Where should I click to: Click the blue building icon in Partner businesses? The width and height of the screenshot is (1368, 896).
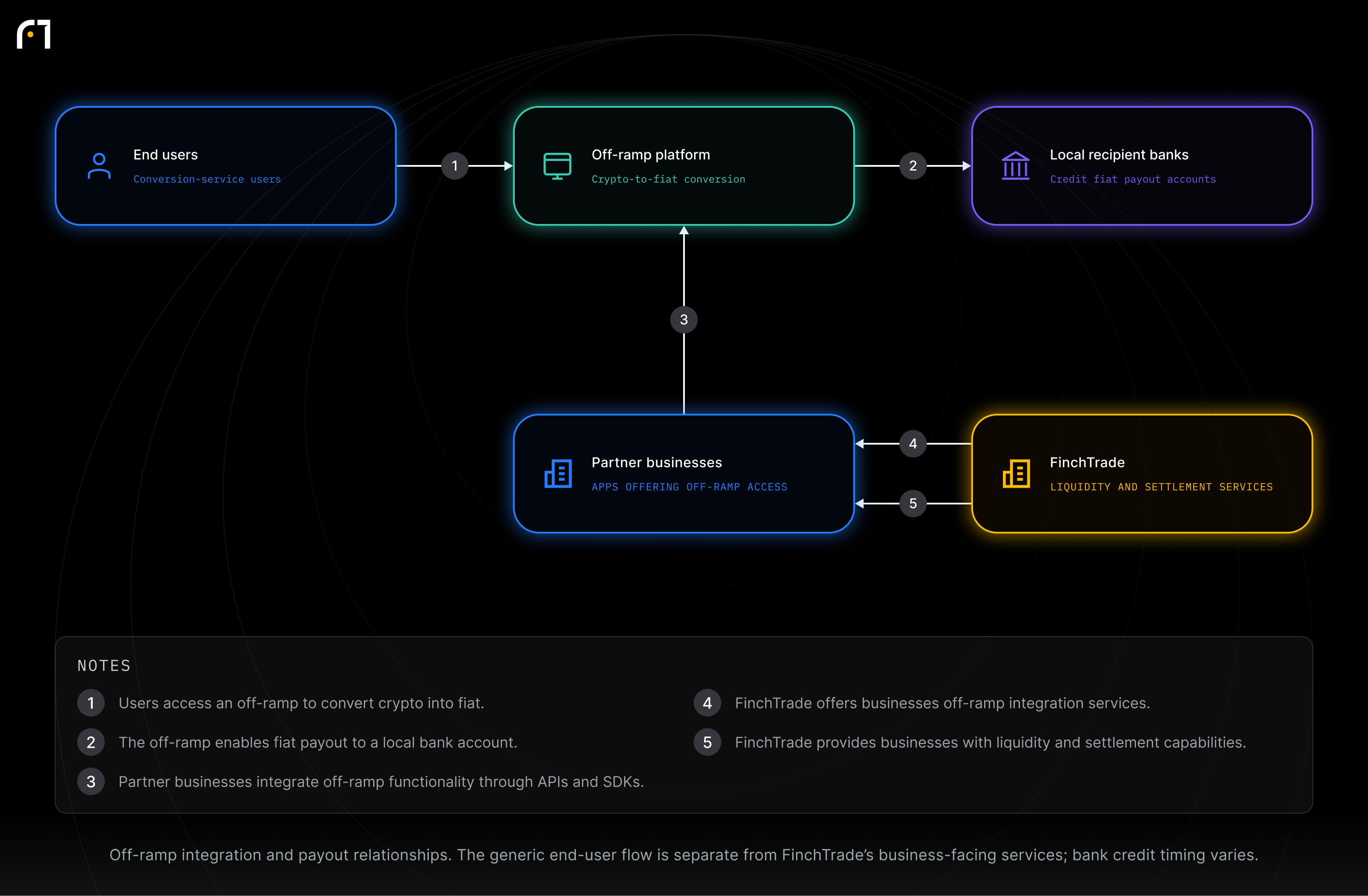pos(557,474)
